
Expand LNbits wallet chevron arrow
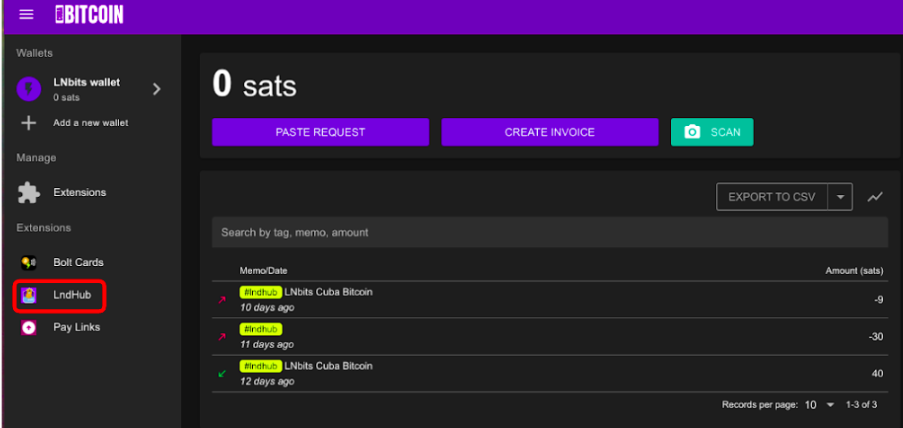pyautogui.click(x=157, y=89)
